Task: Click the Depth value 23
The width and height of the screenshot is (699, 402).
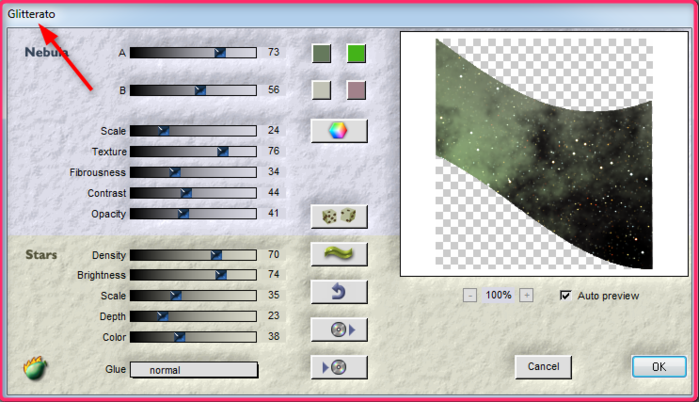Action: (274, 316)
